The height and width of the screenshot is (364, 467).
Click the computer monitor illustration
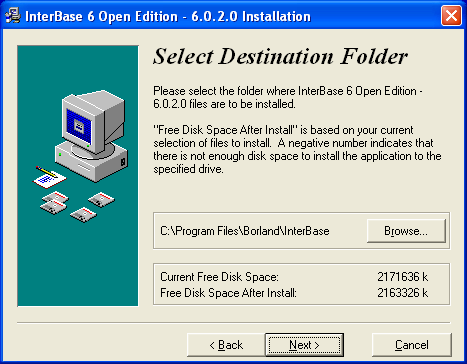[x=93, y=122]
